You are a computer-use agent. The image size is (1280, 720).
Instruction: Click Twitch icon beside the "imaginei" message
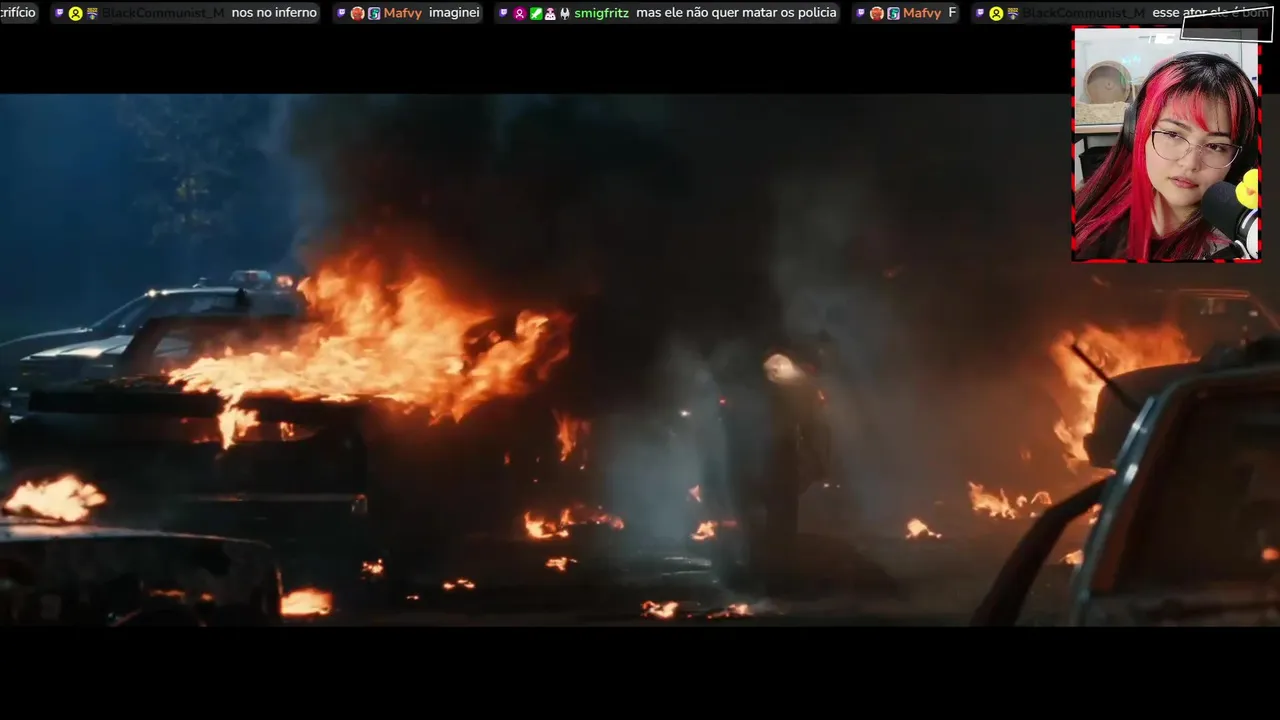point(341,13)
